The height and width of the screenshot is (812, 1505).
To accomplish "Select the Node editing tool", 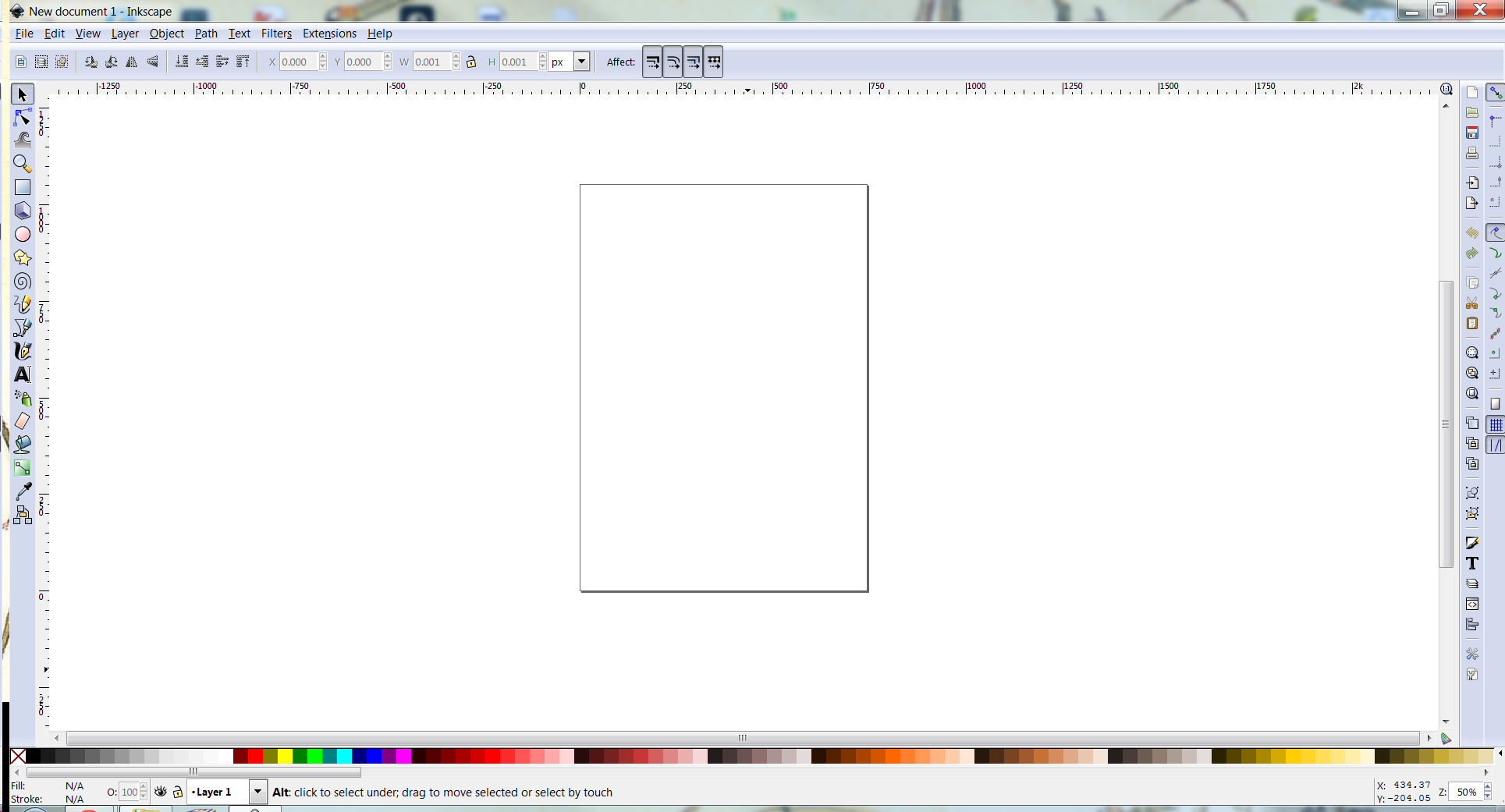I will pos(23,117).
